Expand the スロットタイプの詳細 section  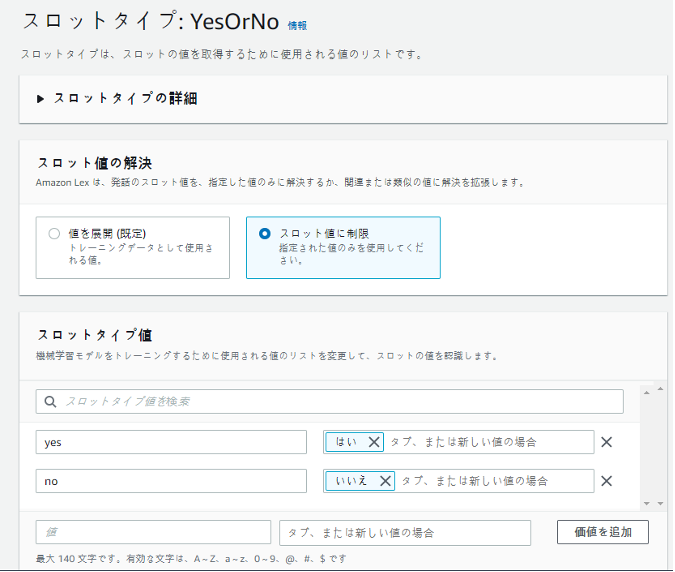point(41,99)
